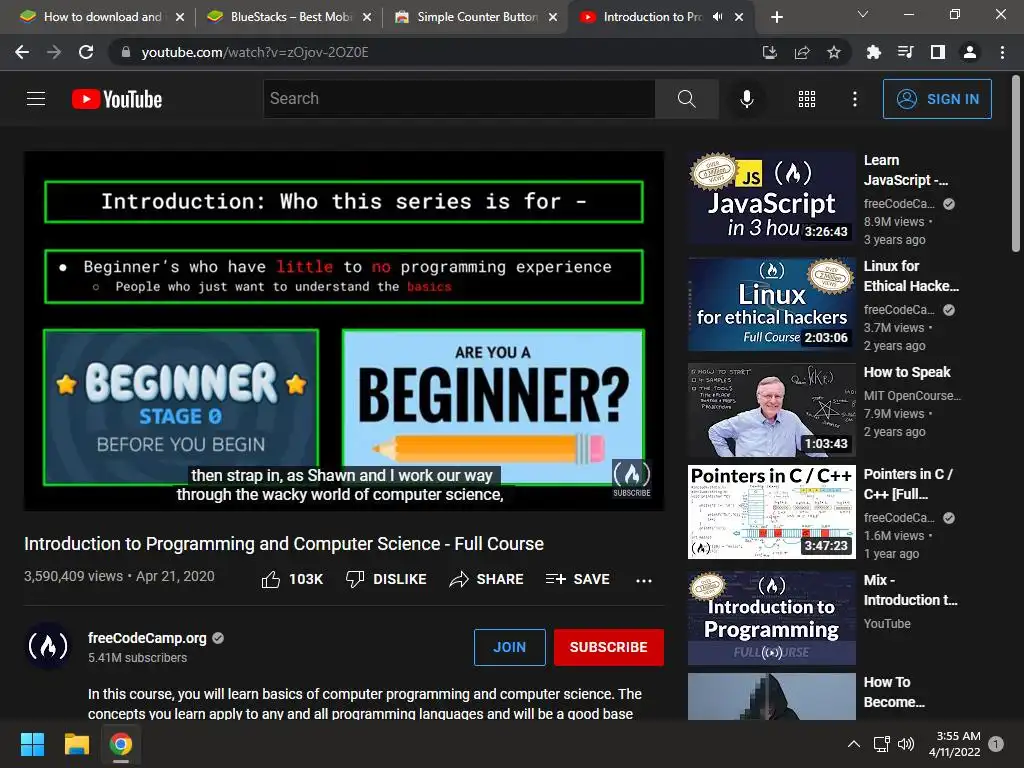Click the YouTube search input field
This screenshot has width=1024, height=768.
point(459,99)
